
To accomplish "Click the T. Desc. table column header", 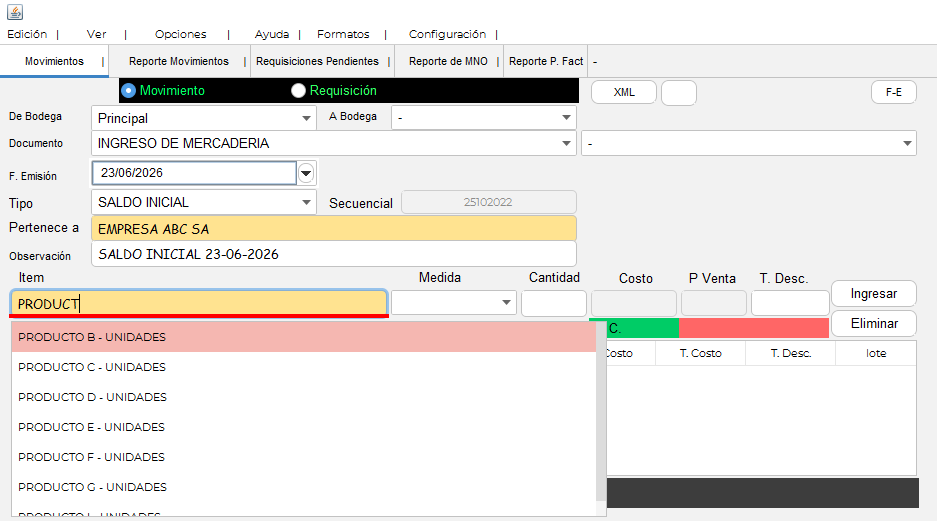I will [791, 353].
